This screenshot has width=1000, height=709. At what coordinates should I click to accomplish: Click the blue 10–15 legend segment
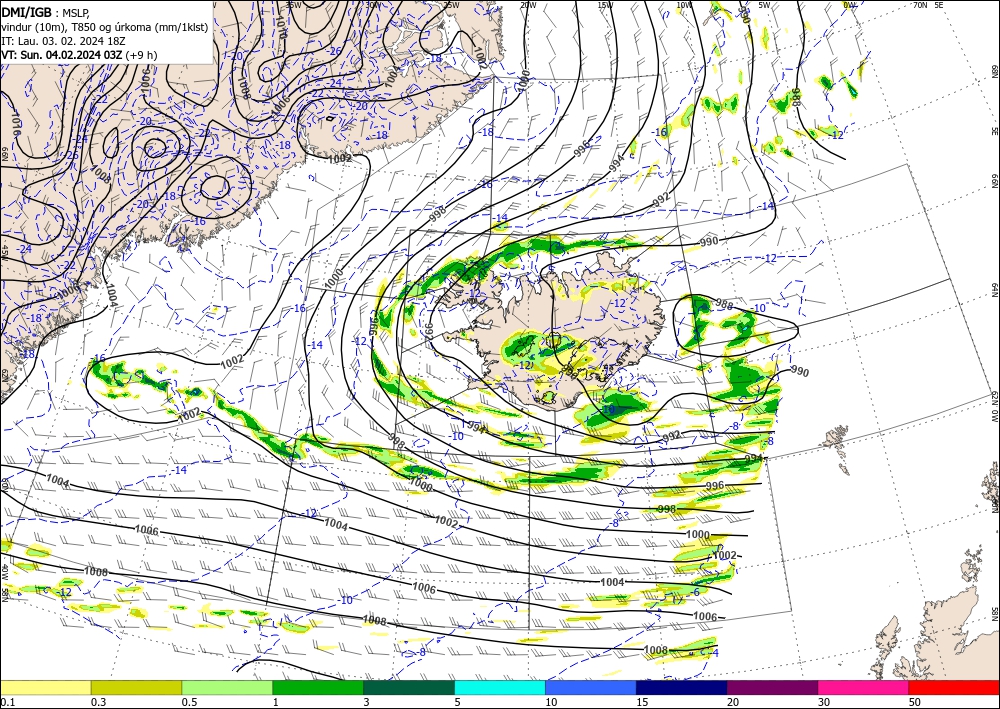pos(591,687)
